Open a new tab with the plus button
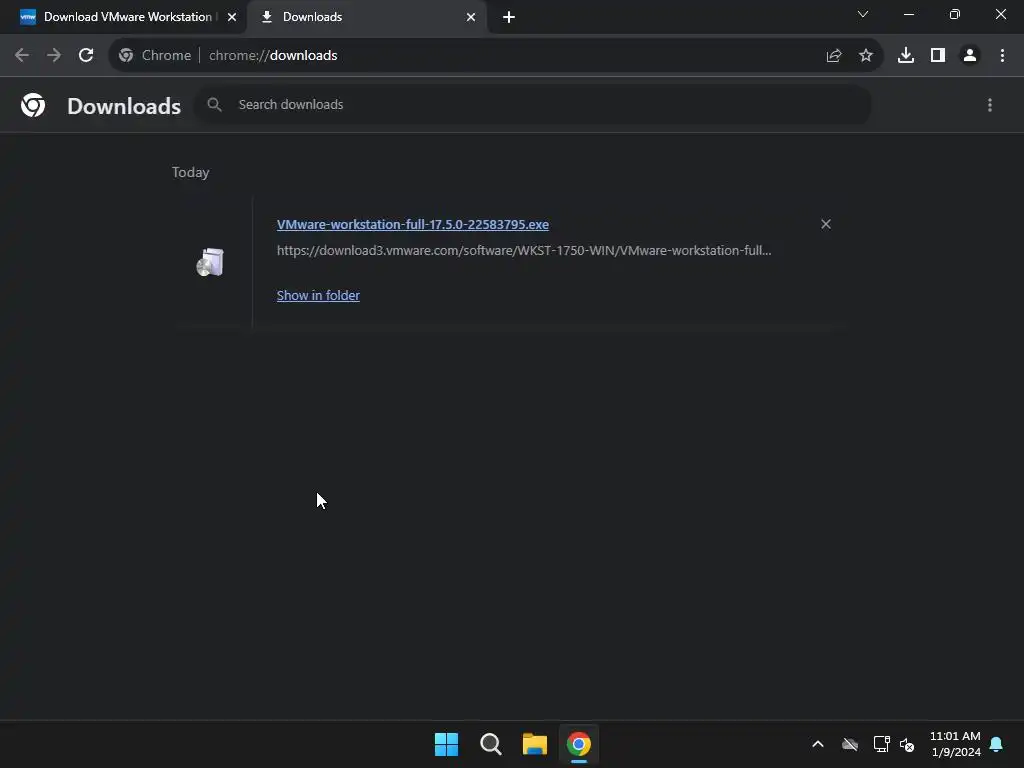 509,17
